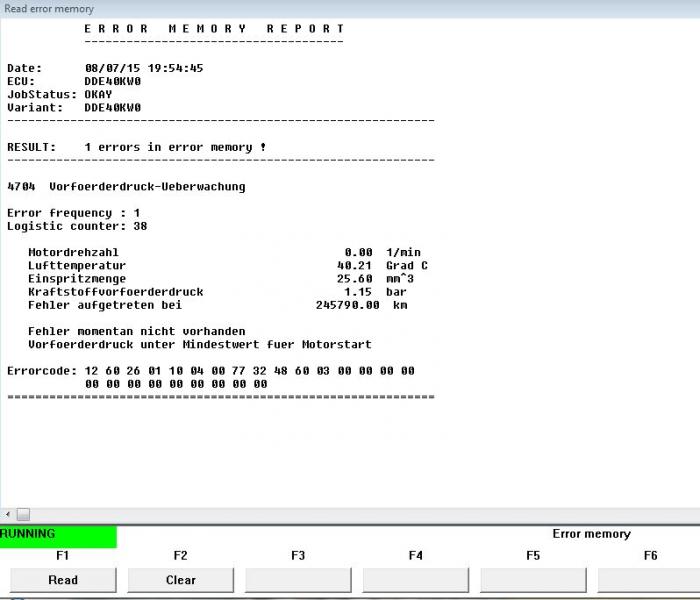Viewport: 700px width, 600px height.
Task: Click the Error memory status label
Action: click(x=591, y=534)
